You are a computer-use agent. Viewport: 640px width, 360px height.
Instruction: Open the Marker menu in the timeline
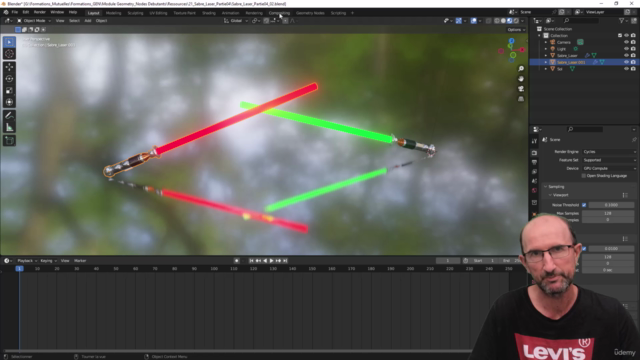(x=80, y=261)
